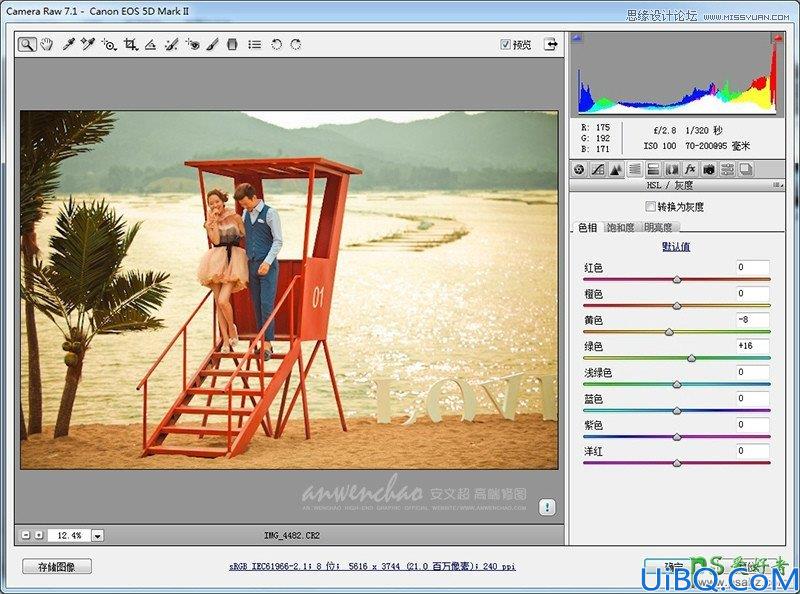
Task: Select the Spot Removal tool
Action: point(171,45)
